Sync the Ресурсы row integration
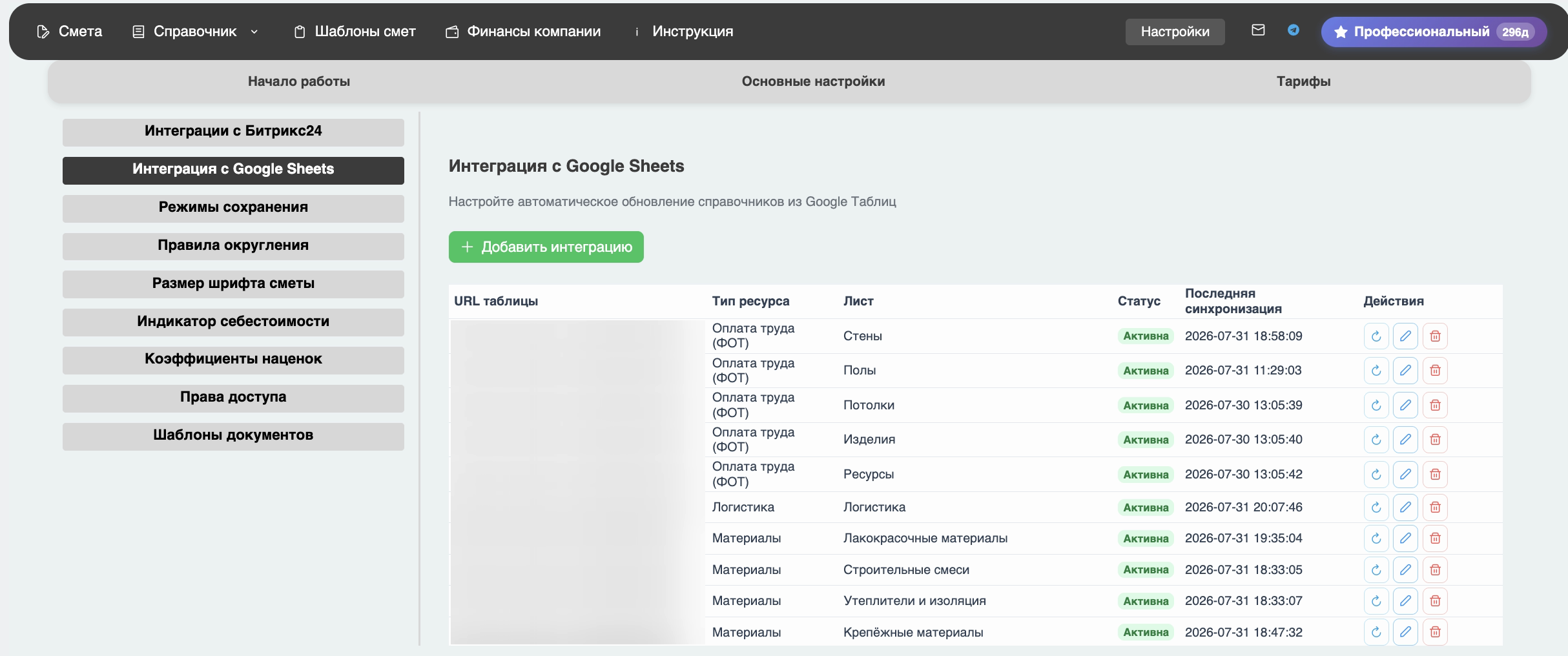Viewport: 1568px width, 656px height. 1376,474
